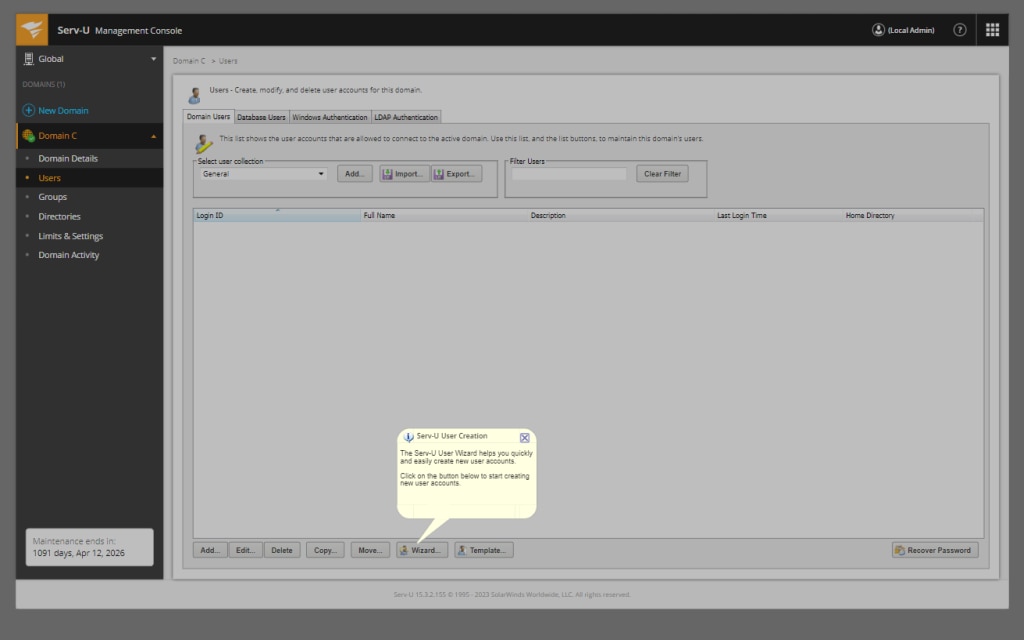Open the Serv-U apps grid icon
Image resolution: width=1024 pixels, height=640 pixels.
(x=992, y=29)
